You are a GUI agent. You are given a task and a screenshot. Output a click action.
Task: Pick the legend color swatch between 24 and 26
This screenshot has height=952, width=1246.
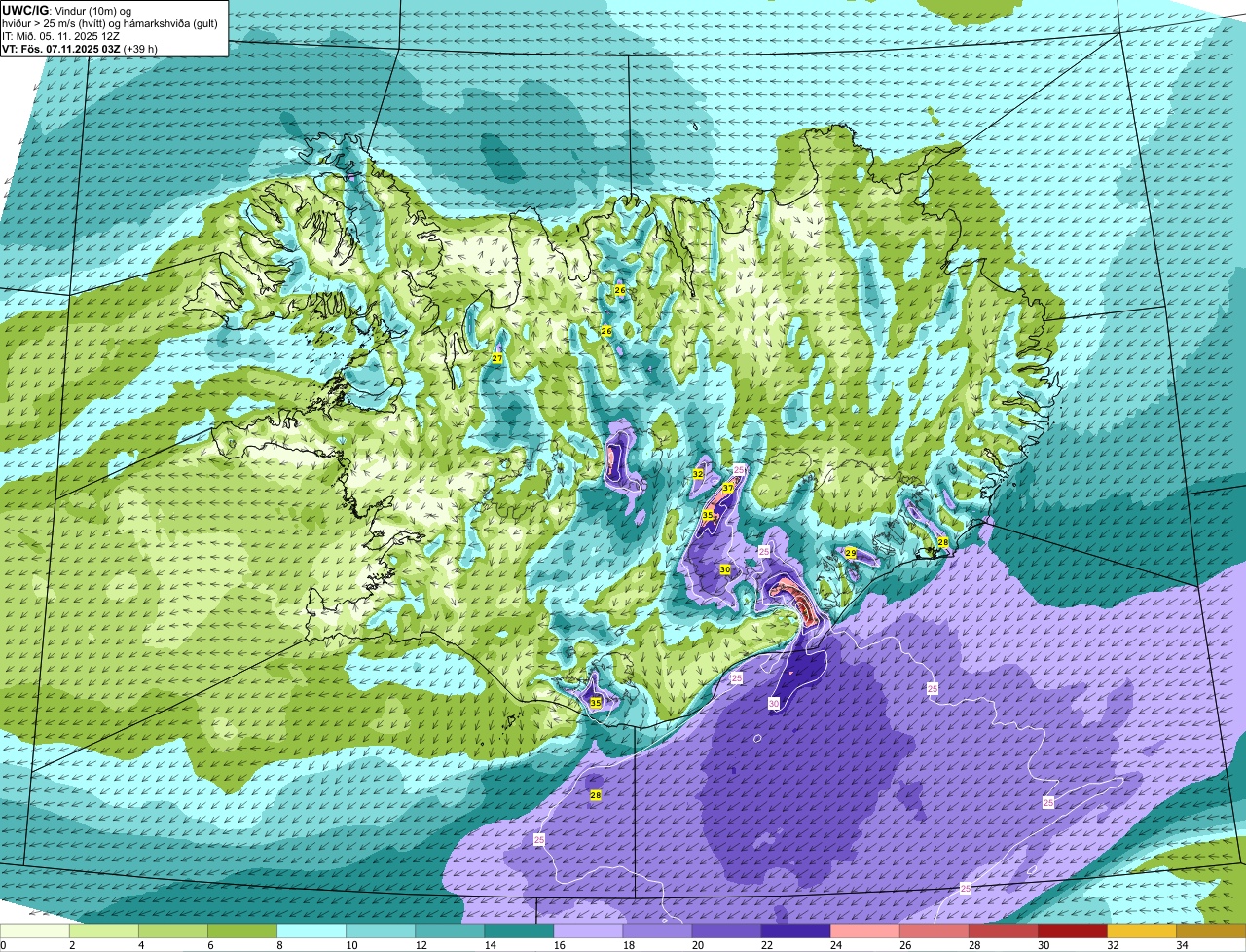(x=864, y=932)
